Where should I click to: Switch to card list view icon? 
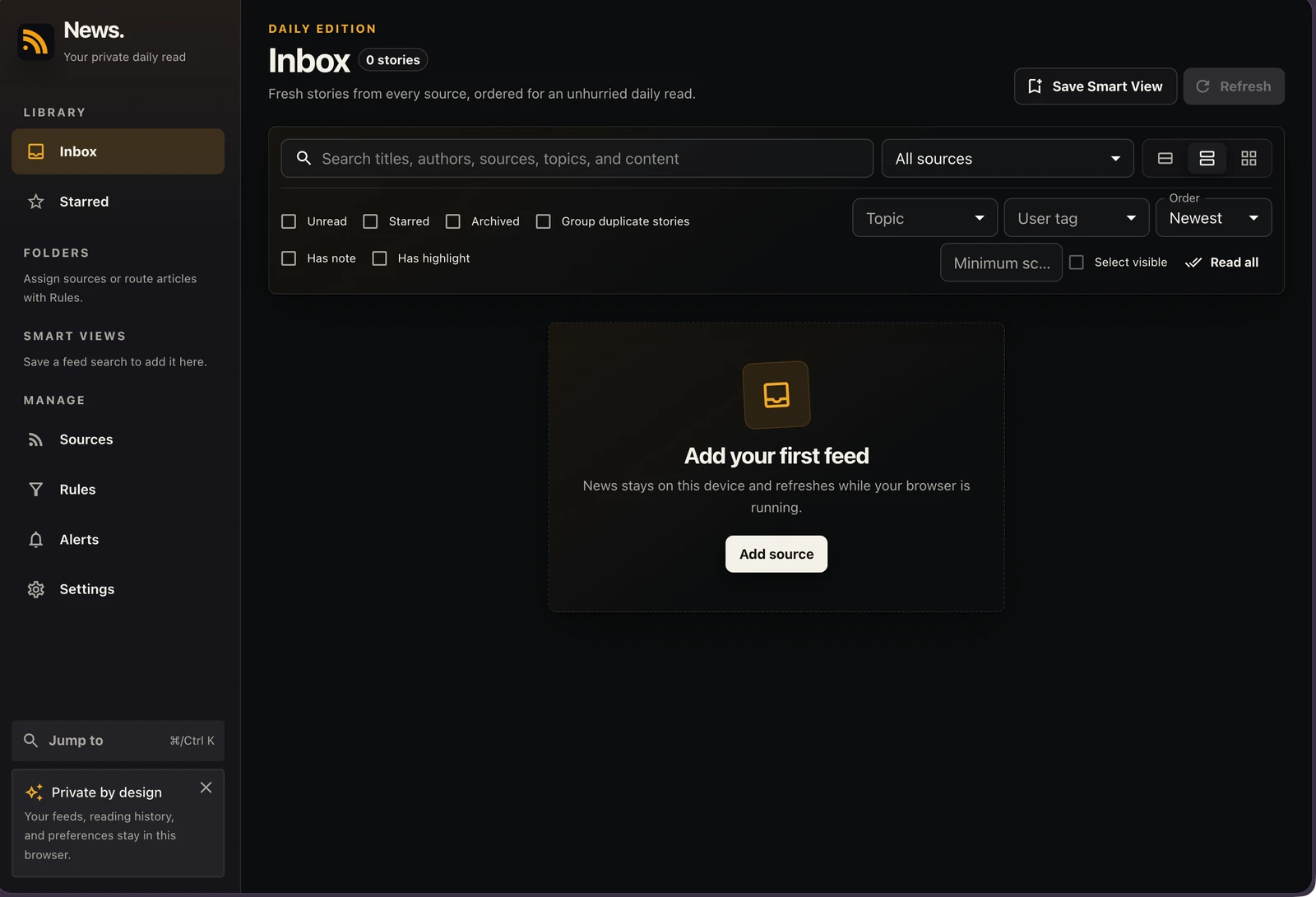[x=1207, y=158]
